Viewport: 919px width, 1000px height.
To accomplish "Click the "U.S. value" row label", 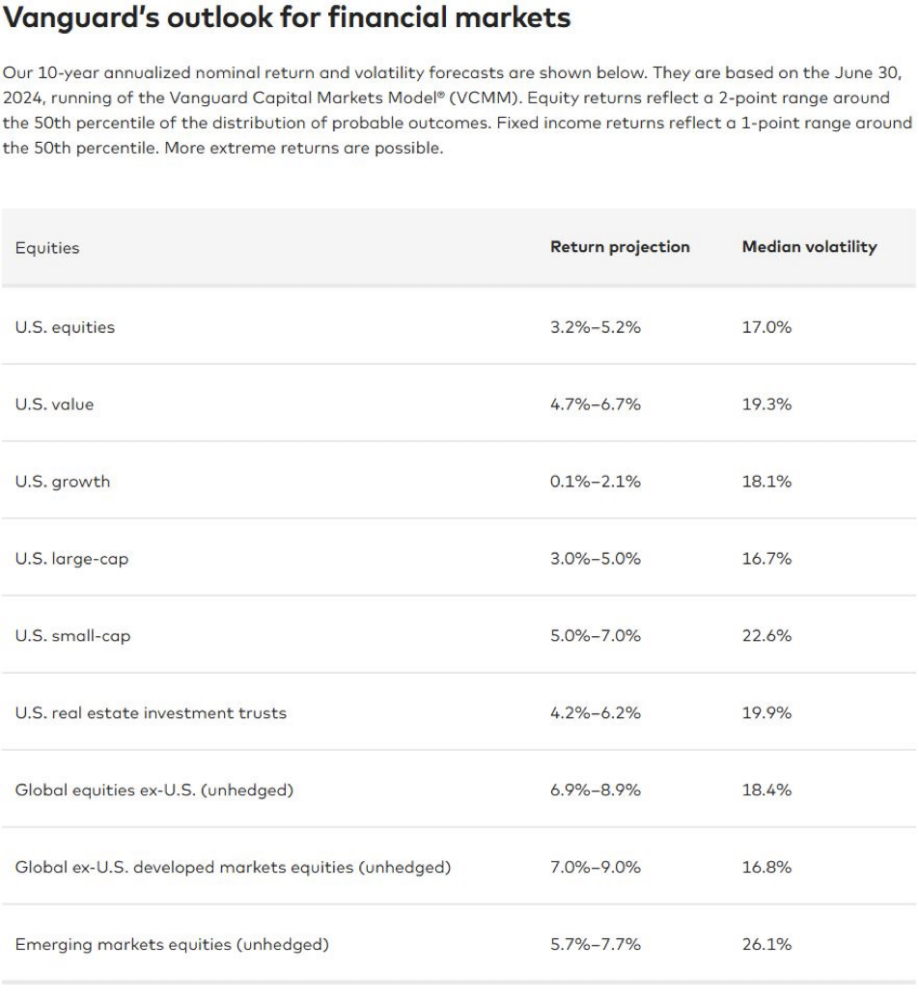I will coord(54,405).
